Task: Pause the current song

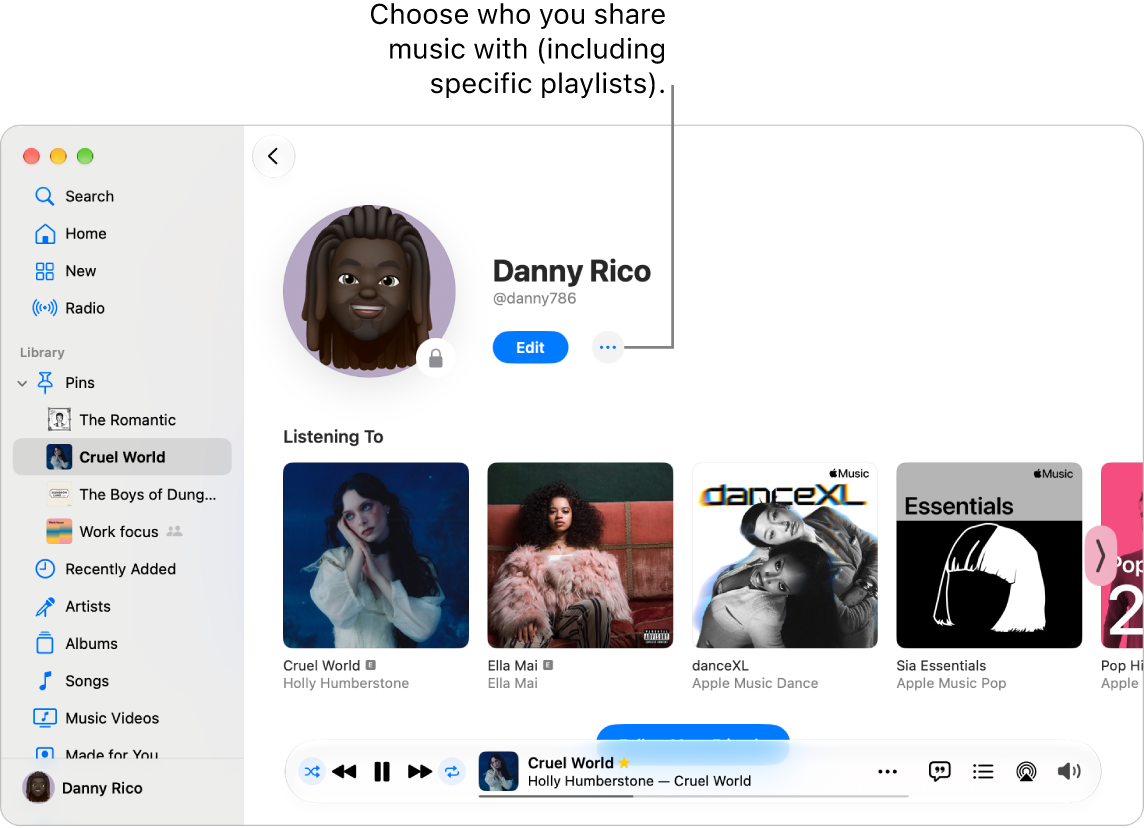Action: tap(382, 771)
